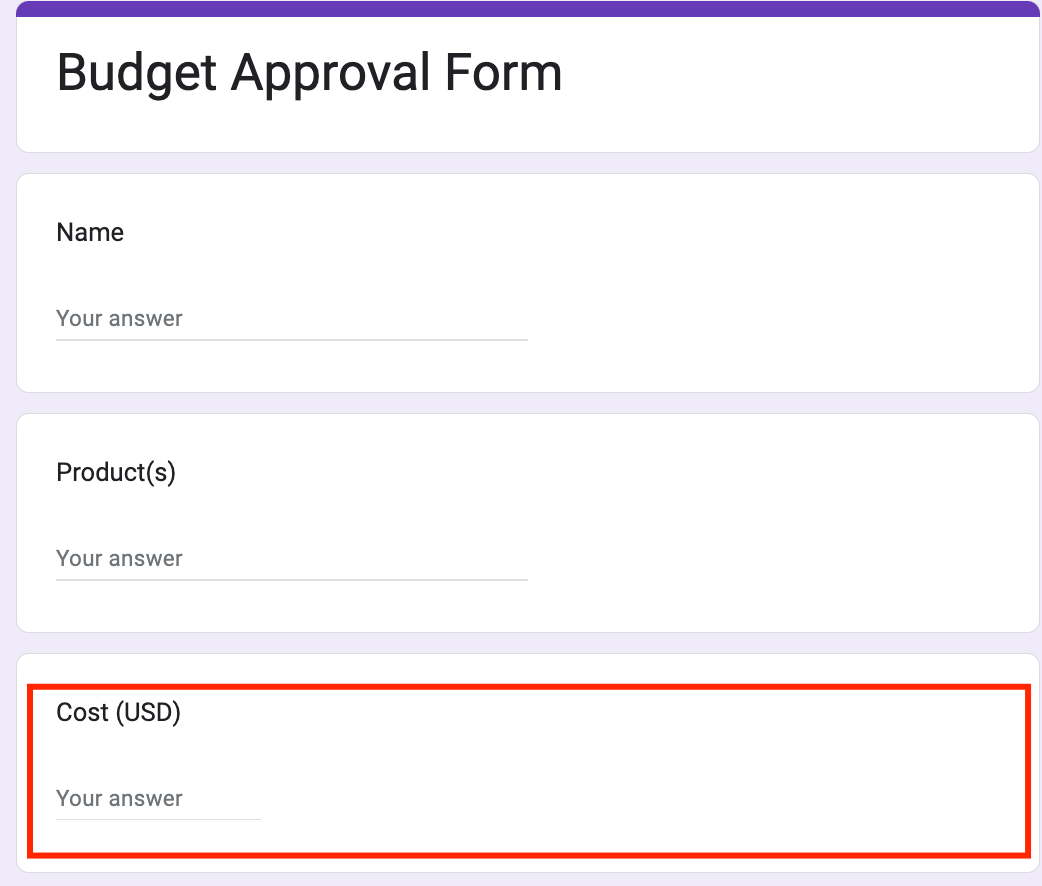Click the underline of the Cost field

pos(157,818)
